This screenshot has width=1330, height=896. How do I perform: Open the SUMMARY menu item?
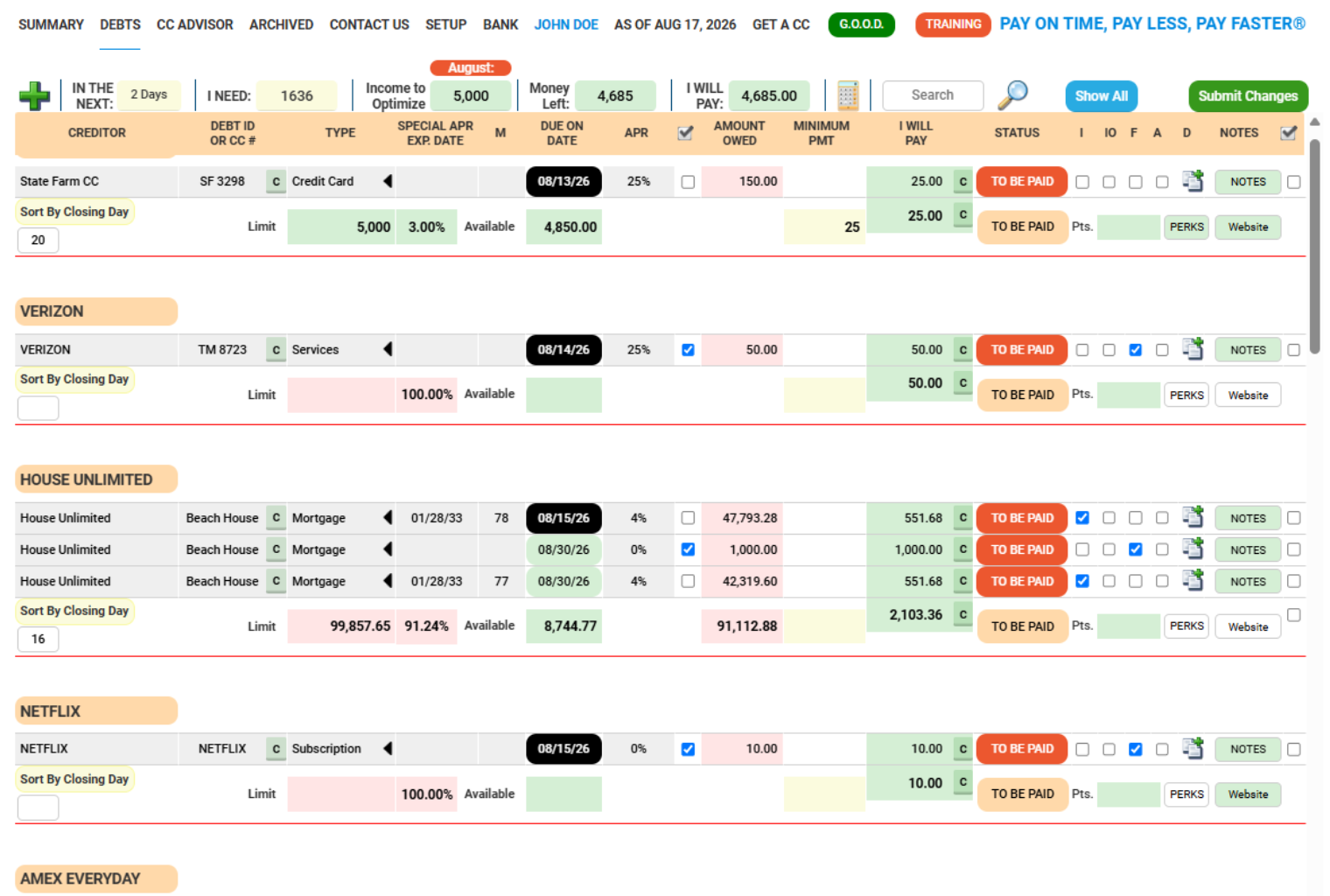[51, 24]
